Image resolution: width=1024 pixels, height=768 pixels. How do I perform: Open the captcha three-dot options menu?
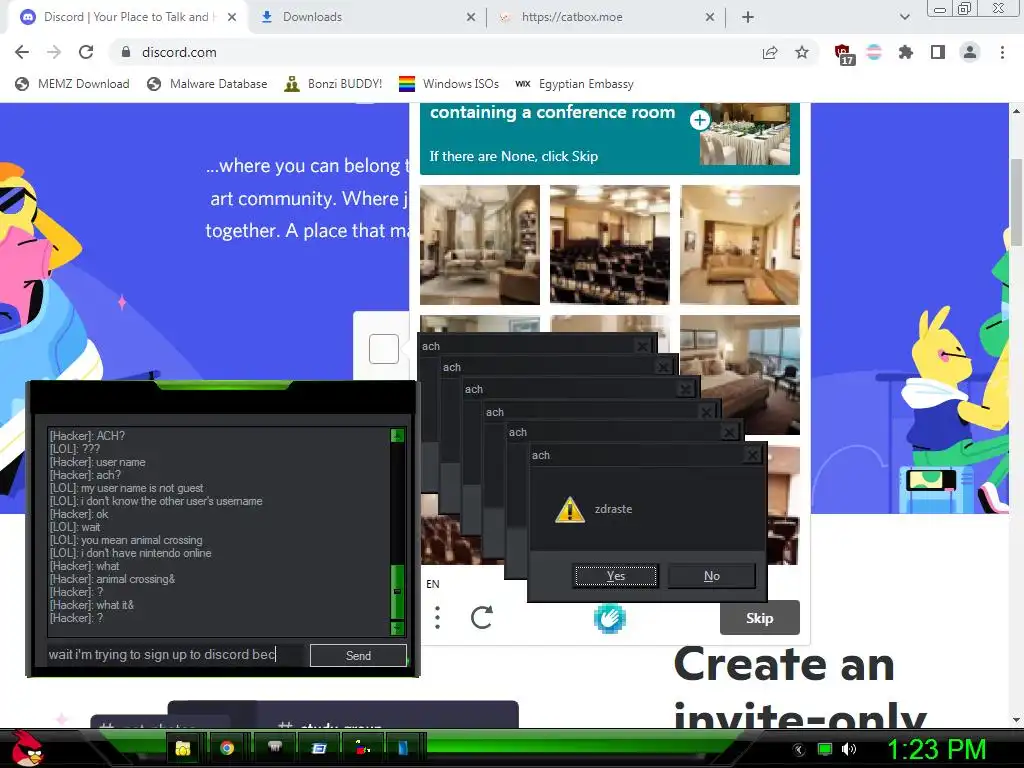(x=438, y=617)
